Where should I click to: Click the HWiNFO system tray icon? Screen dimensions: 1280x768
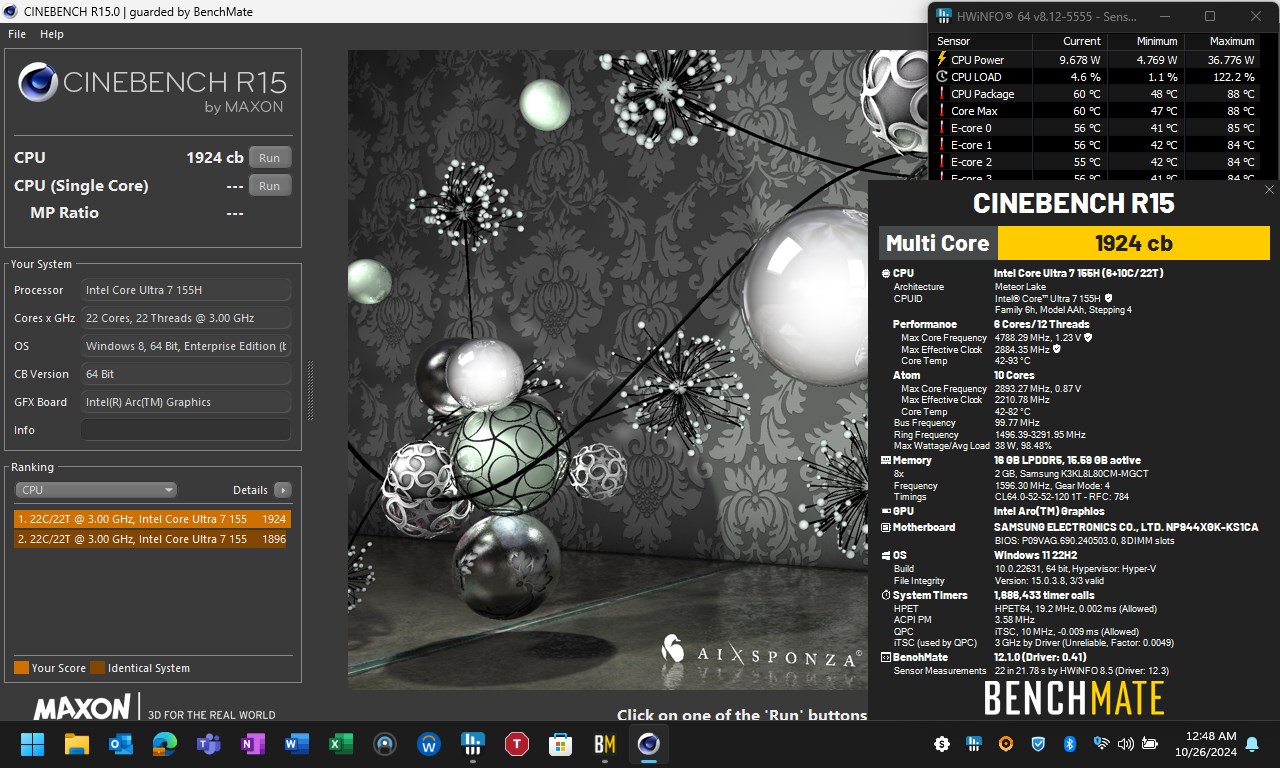point(974,744)
